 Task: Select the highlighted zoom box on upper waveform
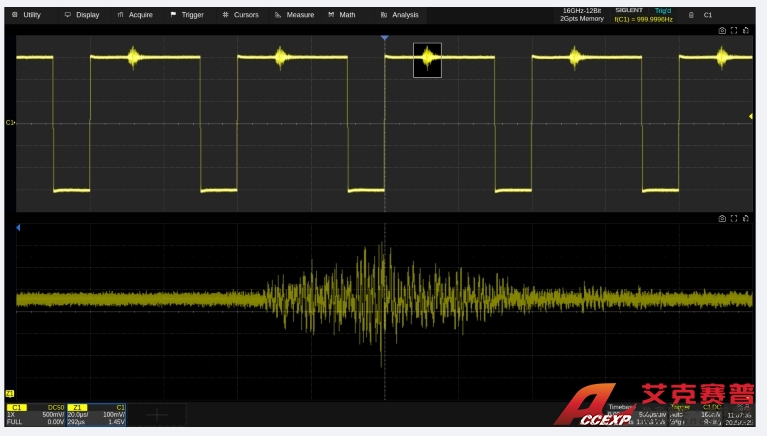coord(427,59)
